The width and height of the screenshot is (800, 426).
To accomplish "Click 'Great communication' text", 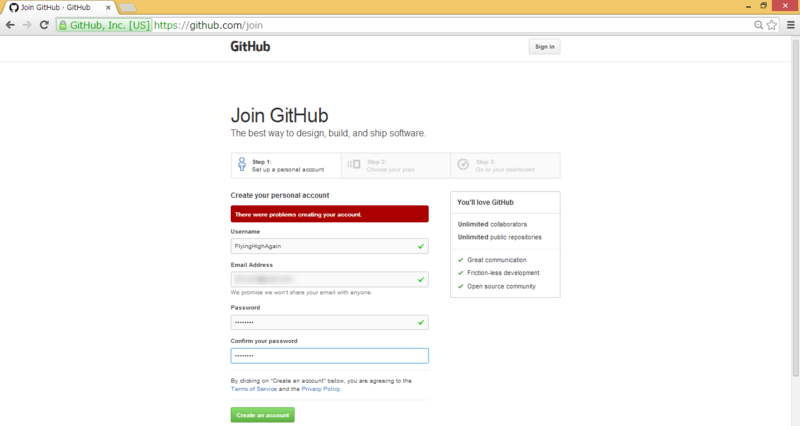I will coord(496,260).
